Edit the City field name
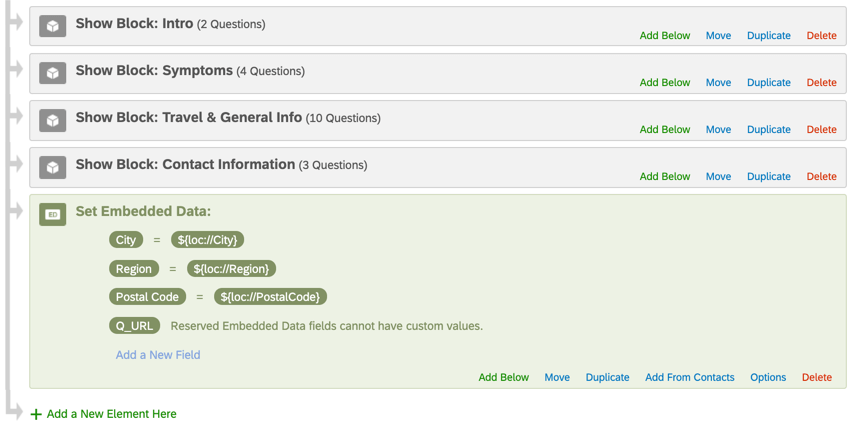This screenshot has height=430, width=850. (126, 240)
